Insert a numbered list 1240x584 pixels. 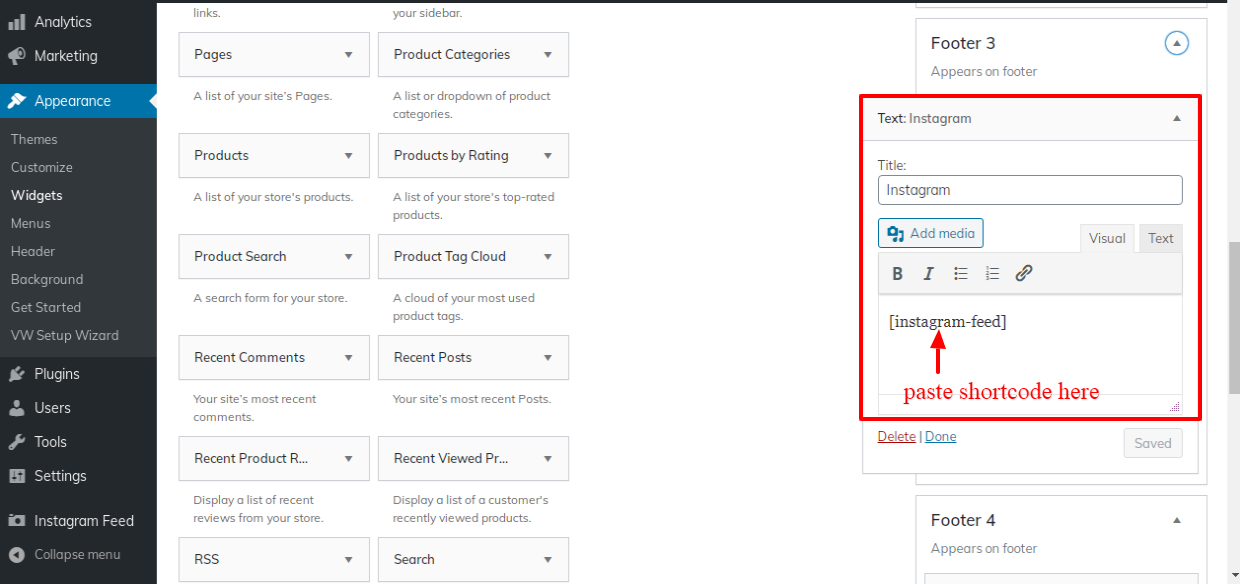[x=992, y=274]
